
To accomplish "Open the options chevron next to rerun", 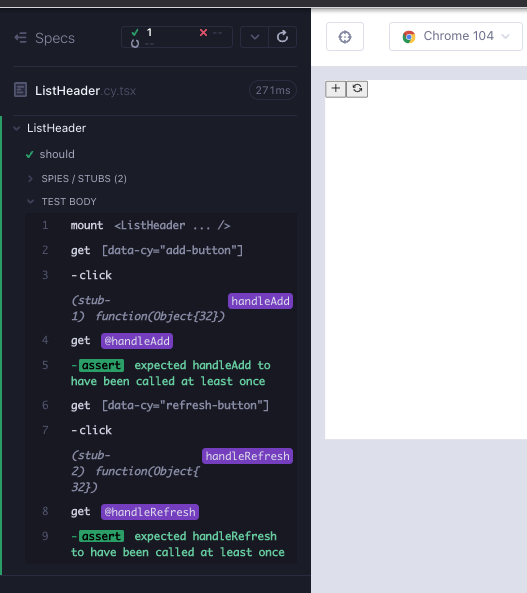I will coord(255,37).
